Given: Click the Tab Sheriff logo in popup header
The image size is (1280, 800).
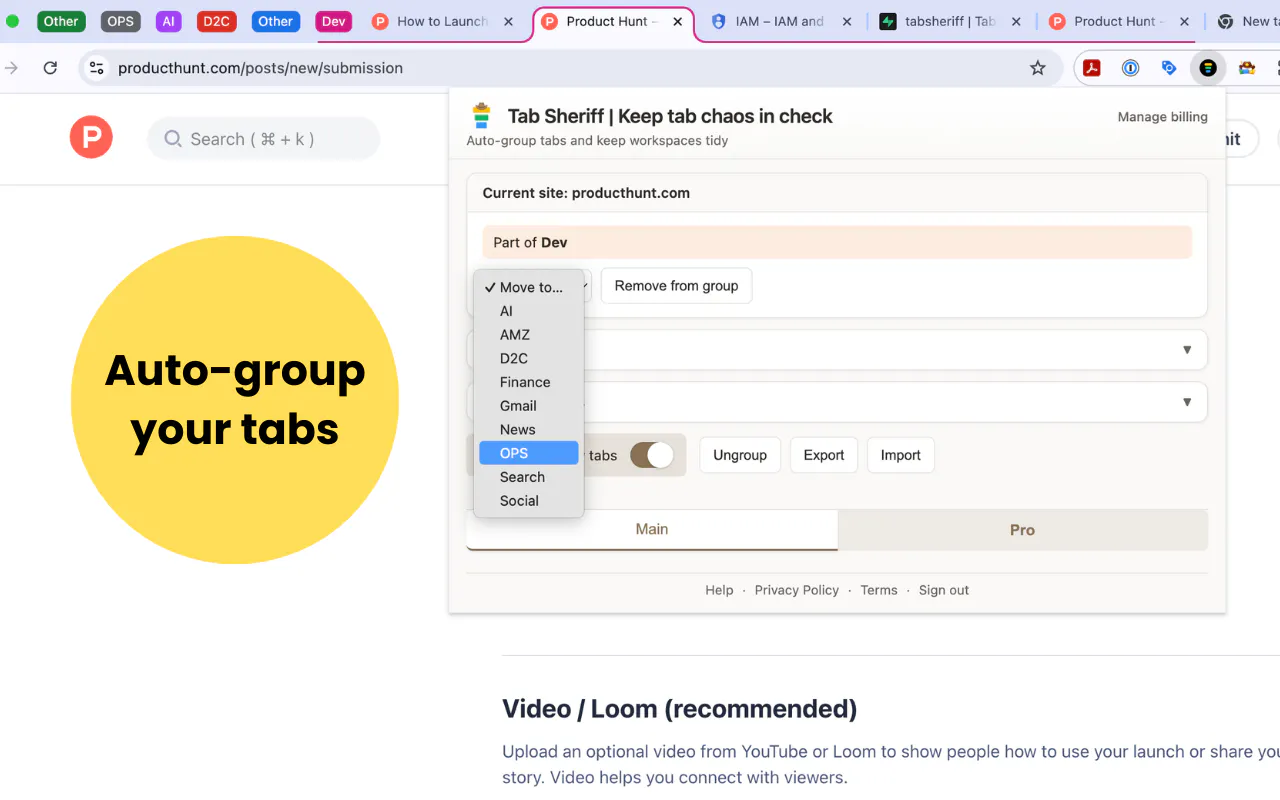Looking at the screenshot, I should [482, 116].
